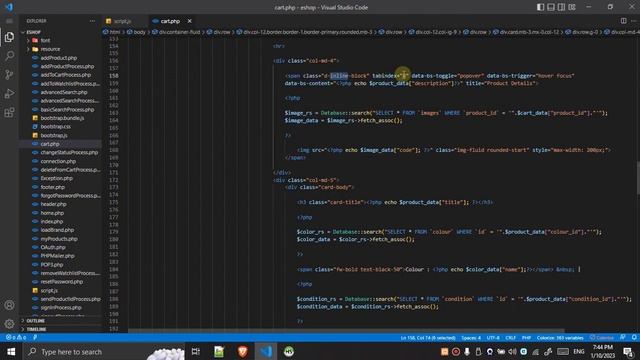Open index.php file

(51, 221)
